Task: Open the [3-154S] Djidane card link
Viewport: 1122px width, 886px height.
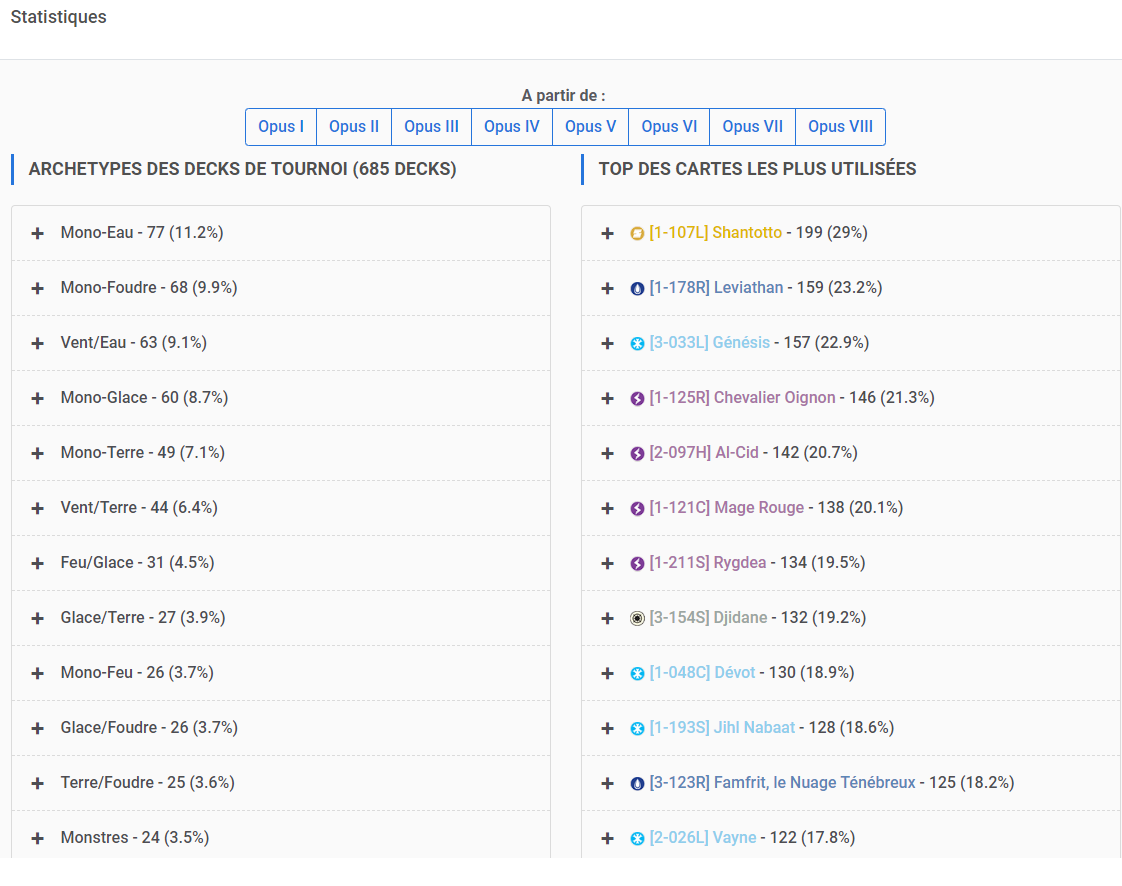Action: coord(708,618)
